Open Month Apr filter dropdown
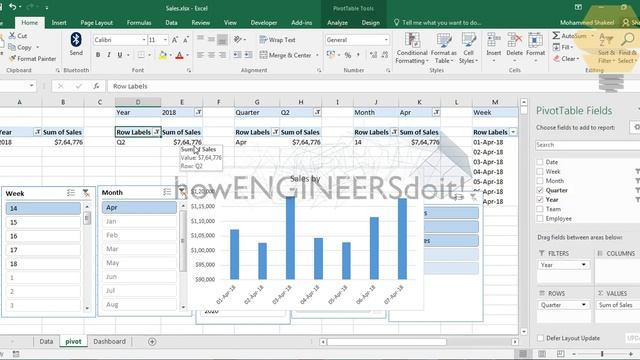This screenshot has height=360, width=640. pos(436,112)
